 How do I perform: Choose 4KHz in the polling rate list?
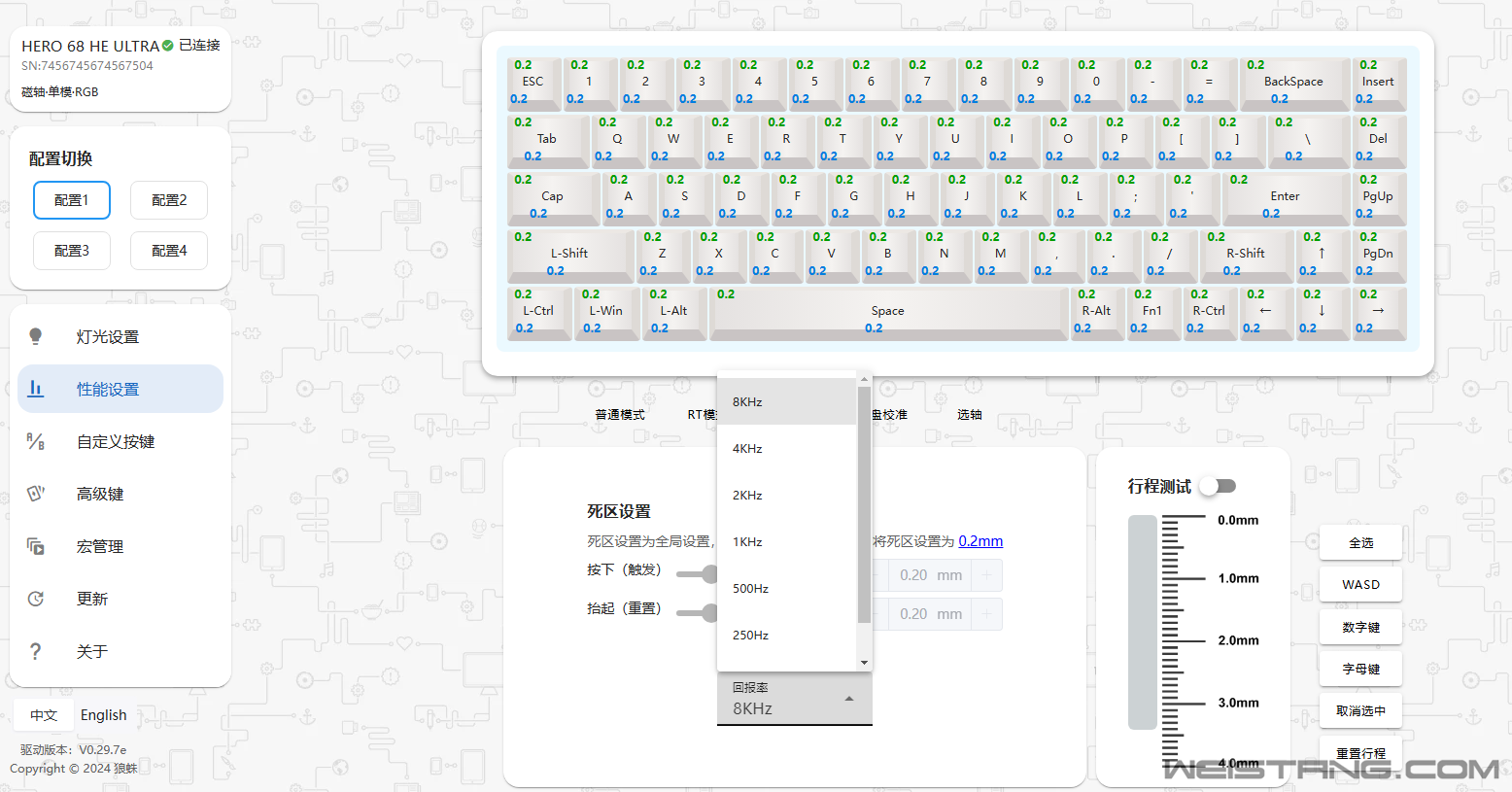point(787,448)
